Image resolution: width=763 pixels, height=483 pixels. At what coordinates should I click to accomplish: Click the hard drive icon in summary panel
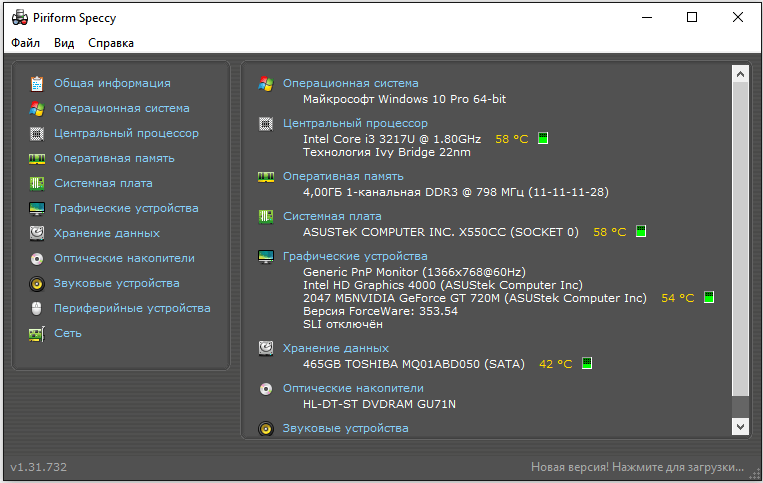[x=266, y=348]
